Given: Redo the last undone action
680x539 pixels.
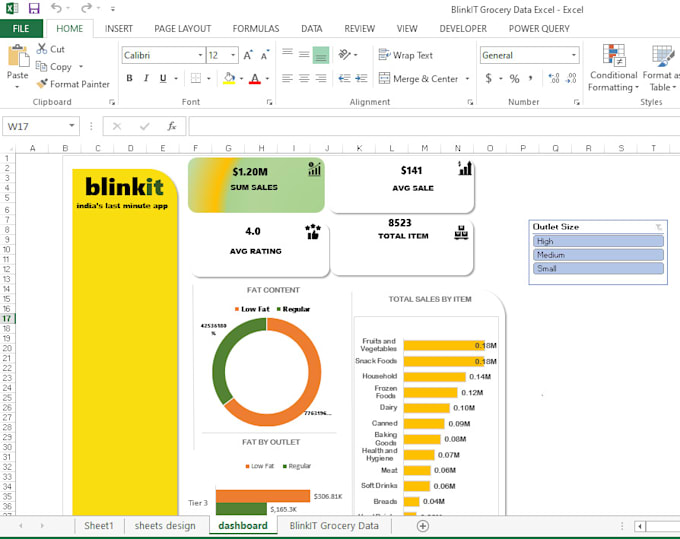Looking at the screenshot, I should tap(86, 8).
